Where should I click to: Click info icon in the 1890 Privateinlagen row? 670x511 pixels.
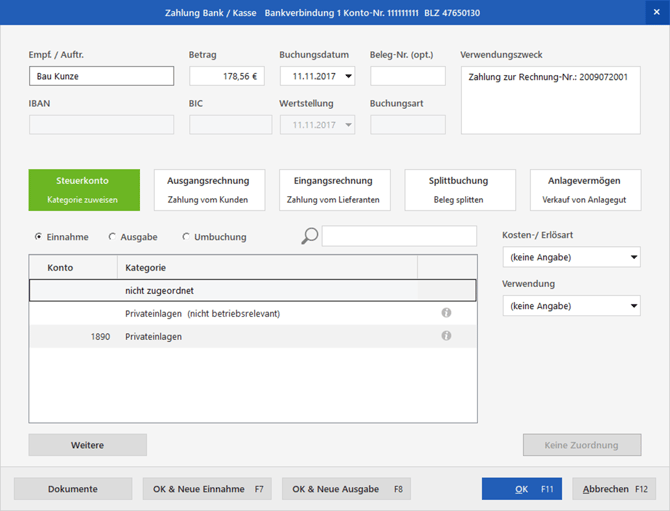(446, 336)
